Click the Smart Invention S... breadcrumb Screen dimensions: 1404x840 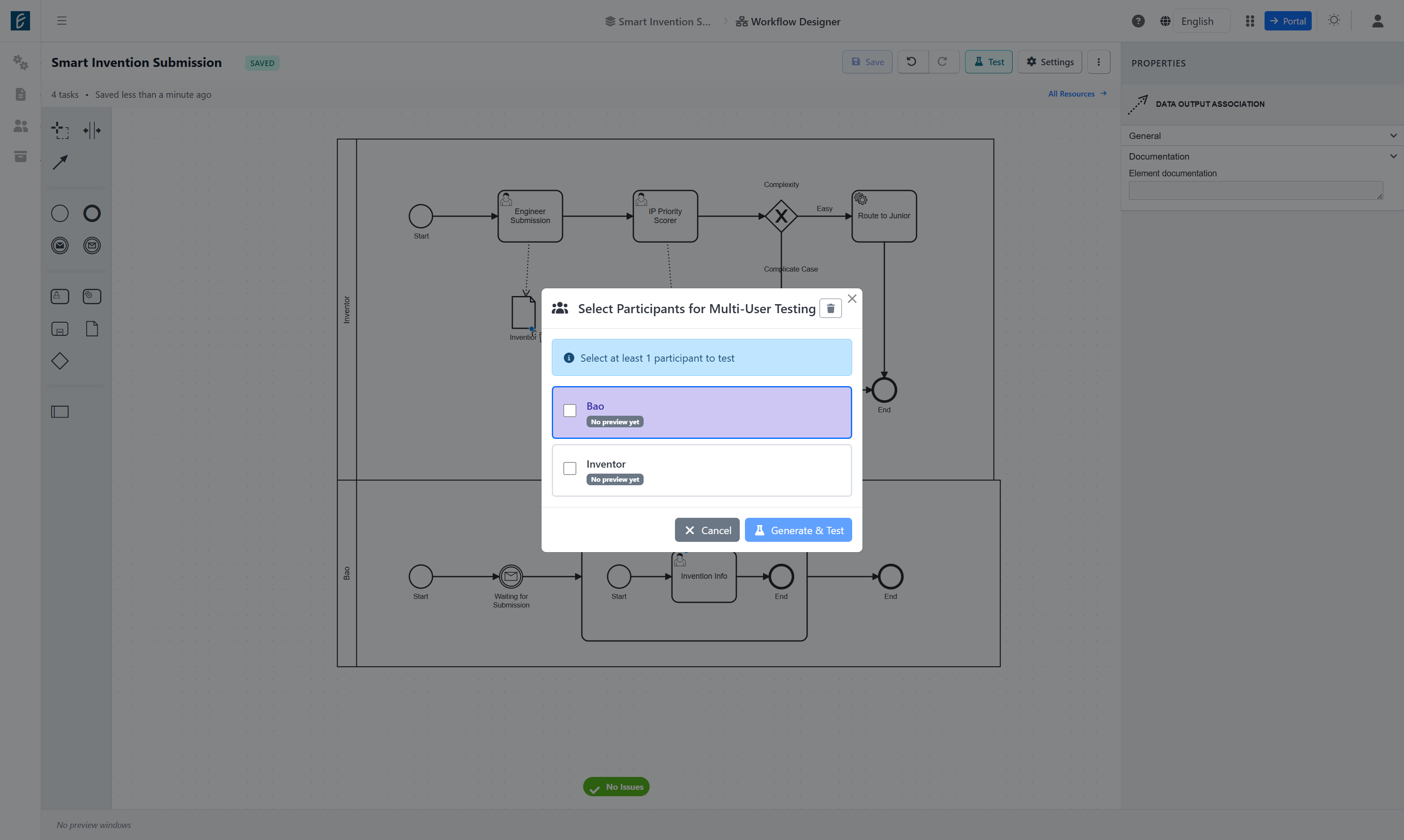click(x=657, y=21)
